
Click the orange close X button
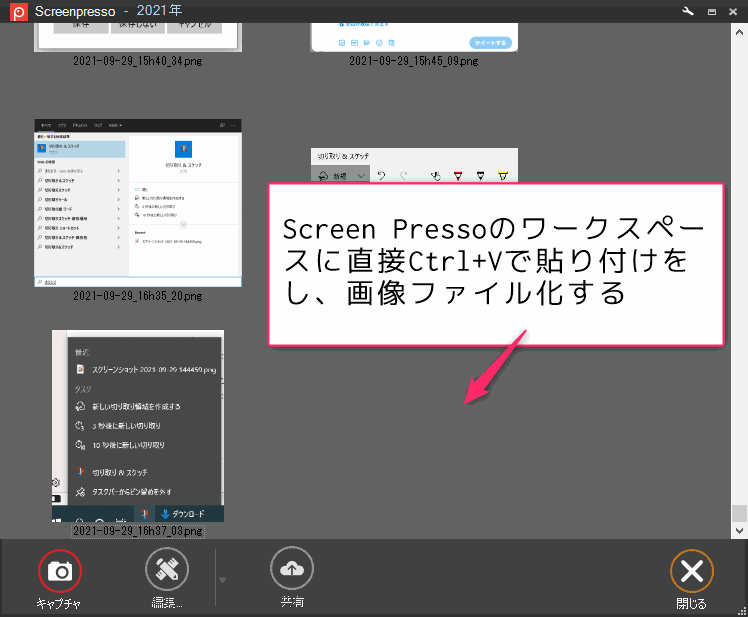(692, 571)
